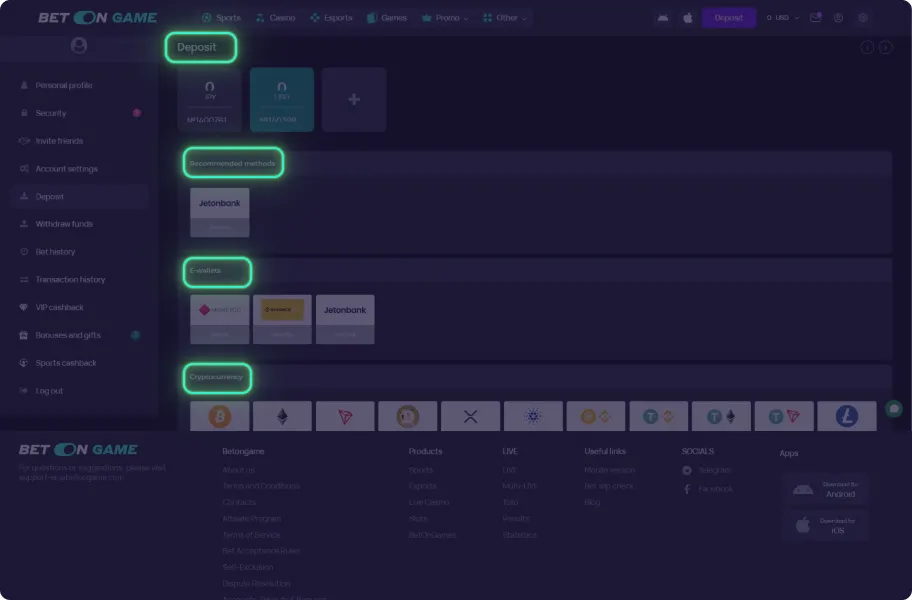Go to Transaction history in sidebar

point(70,280)
